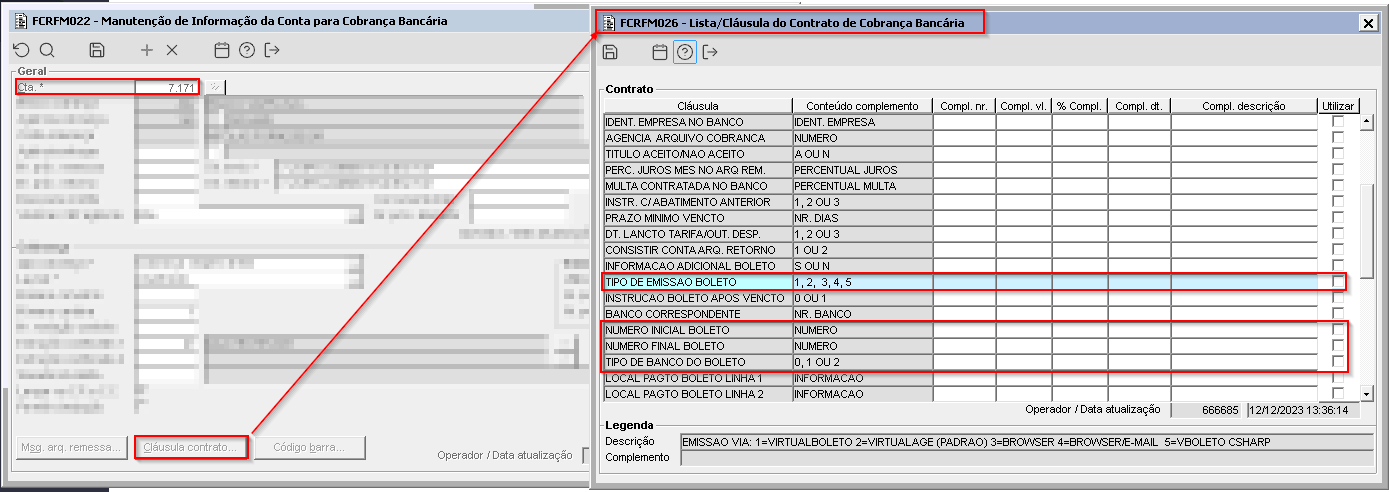Open the calendar icon in FCRFM022 toolbar
This screenshot has width=1389, height=492.
tap(222, 50)
